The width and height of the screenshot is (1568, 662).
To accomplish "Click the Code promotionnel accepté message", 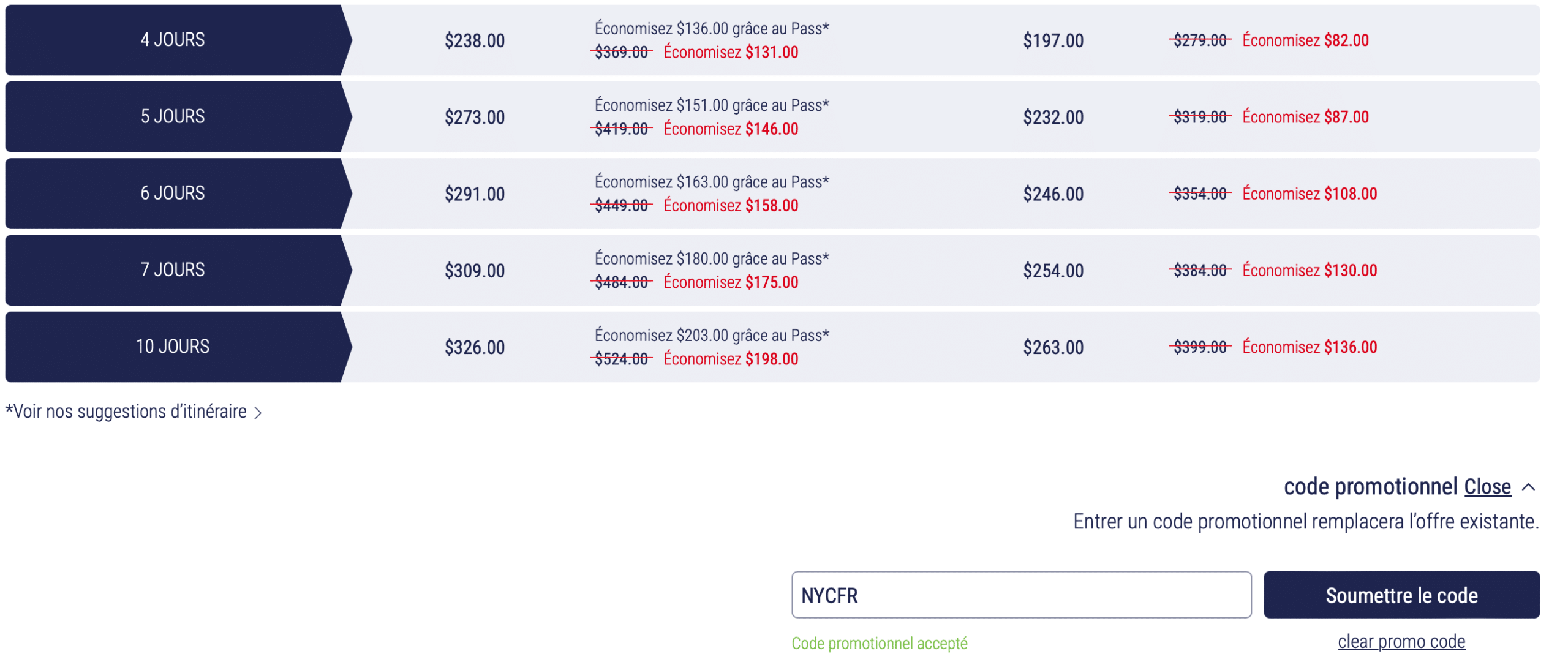I will (x=879, y=643).
